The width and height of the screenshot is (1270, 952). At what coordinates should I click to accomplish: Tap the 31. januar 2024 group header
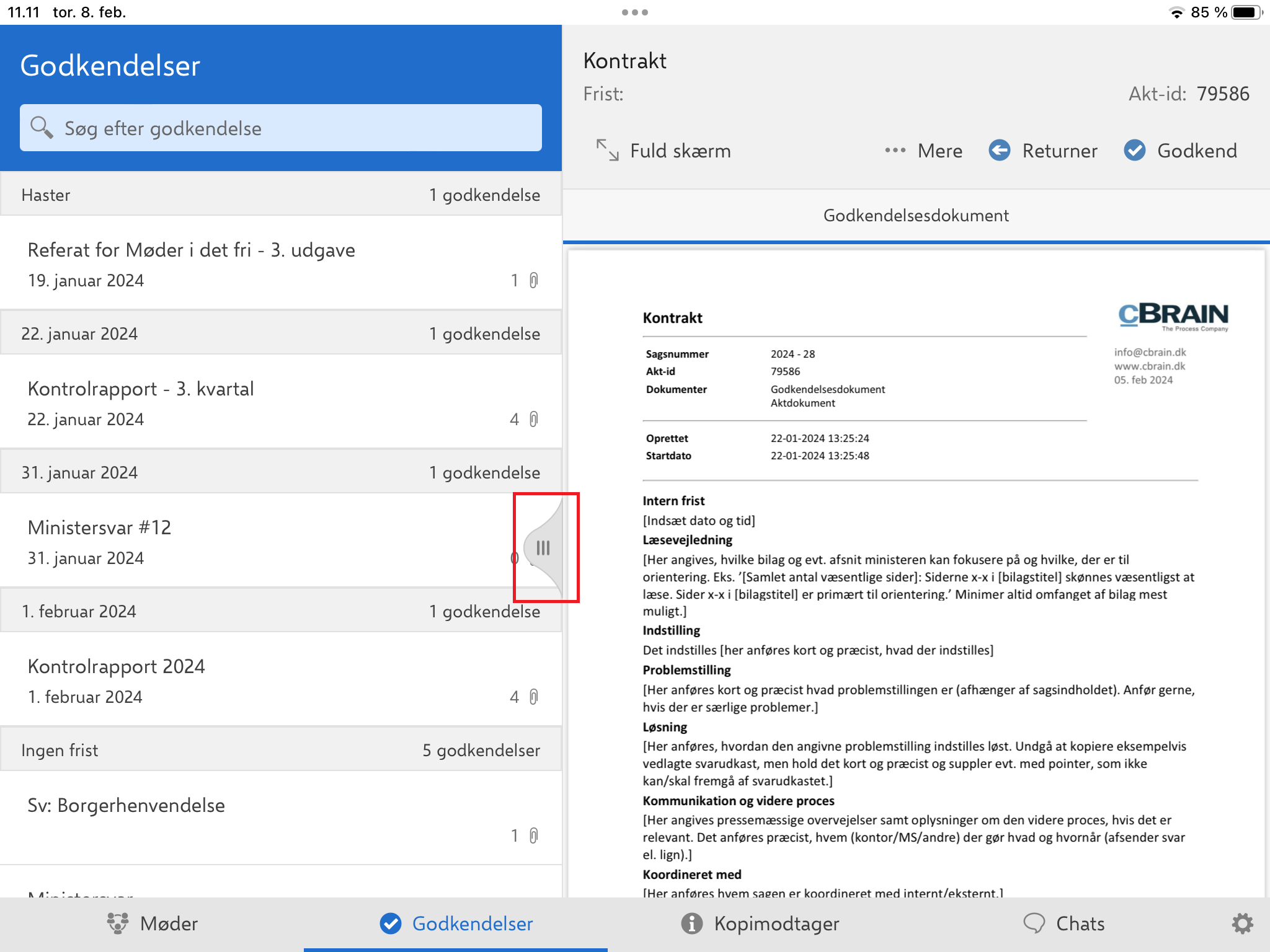(281, 472)
